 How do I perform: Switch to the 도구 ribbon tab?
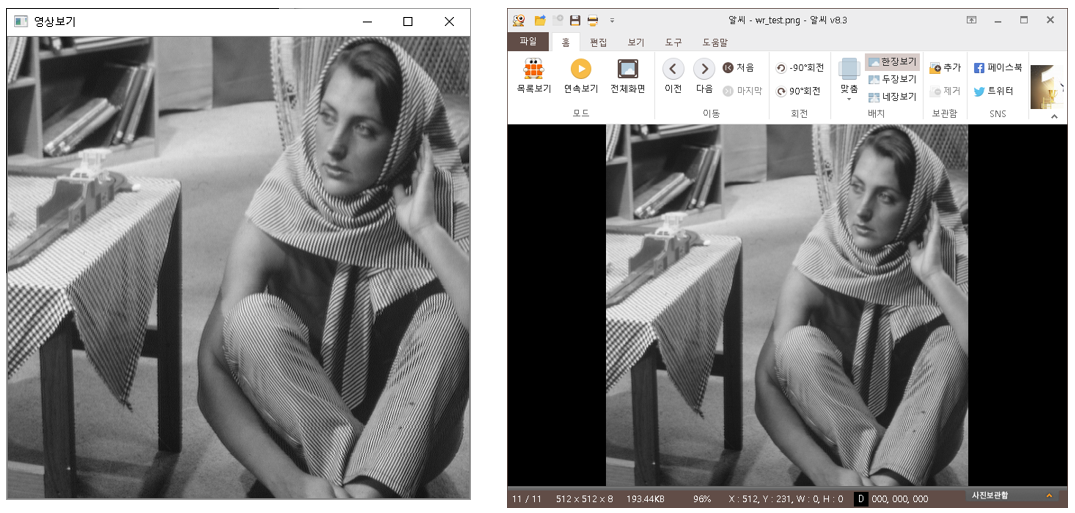[x=673, y=42]
